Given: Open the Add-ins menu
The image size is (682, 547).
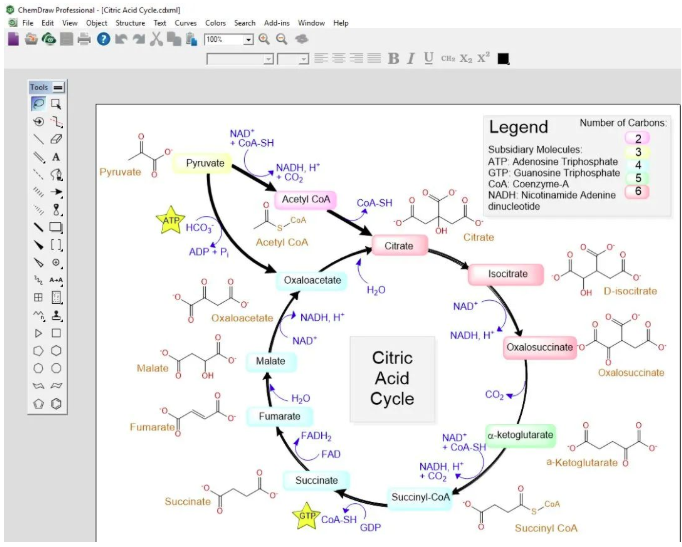Looking at the screenshot, I should [x=277, y=23].
